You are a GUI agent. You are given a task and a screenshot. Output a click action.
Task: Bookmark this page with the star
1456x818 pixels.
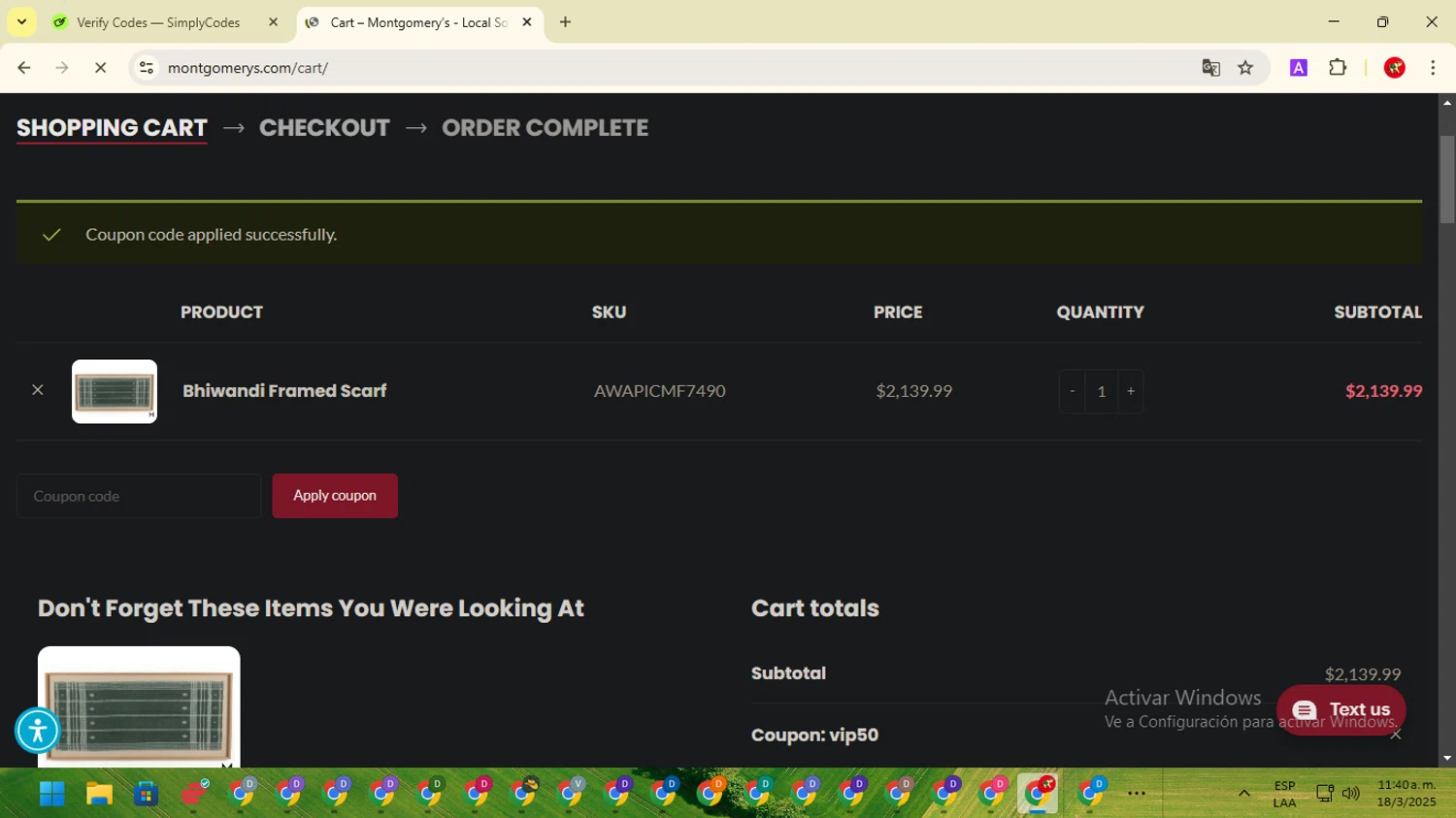point(1245,68)
